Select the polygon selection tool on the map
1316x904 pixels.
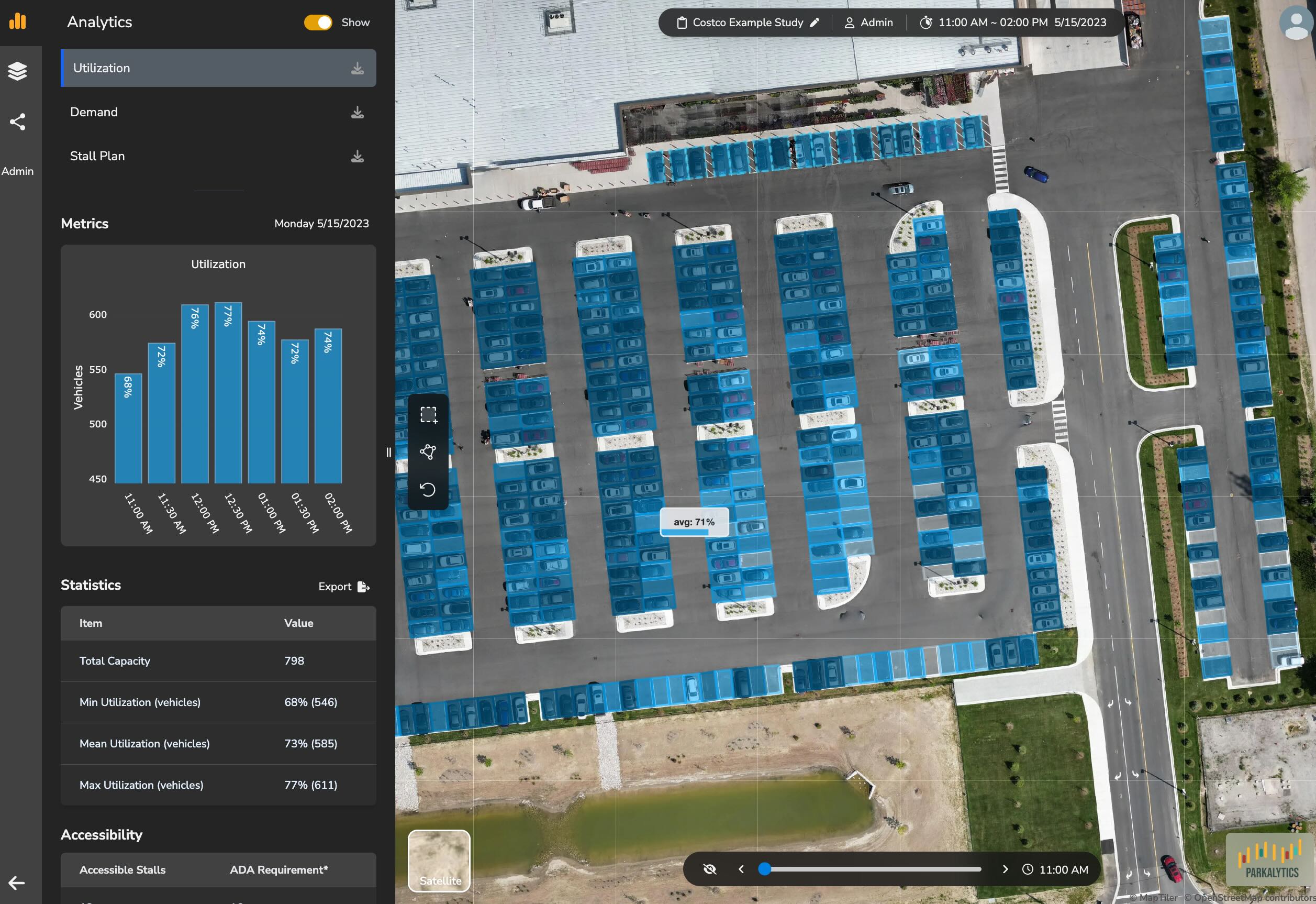(429, 451)
